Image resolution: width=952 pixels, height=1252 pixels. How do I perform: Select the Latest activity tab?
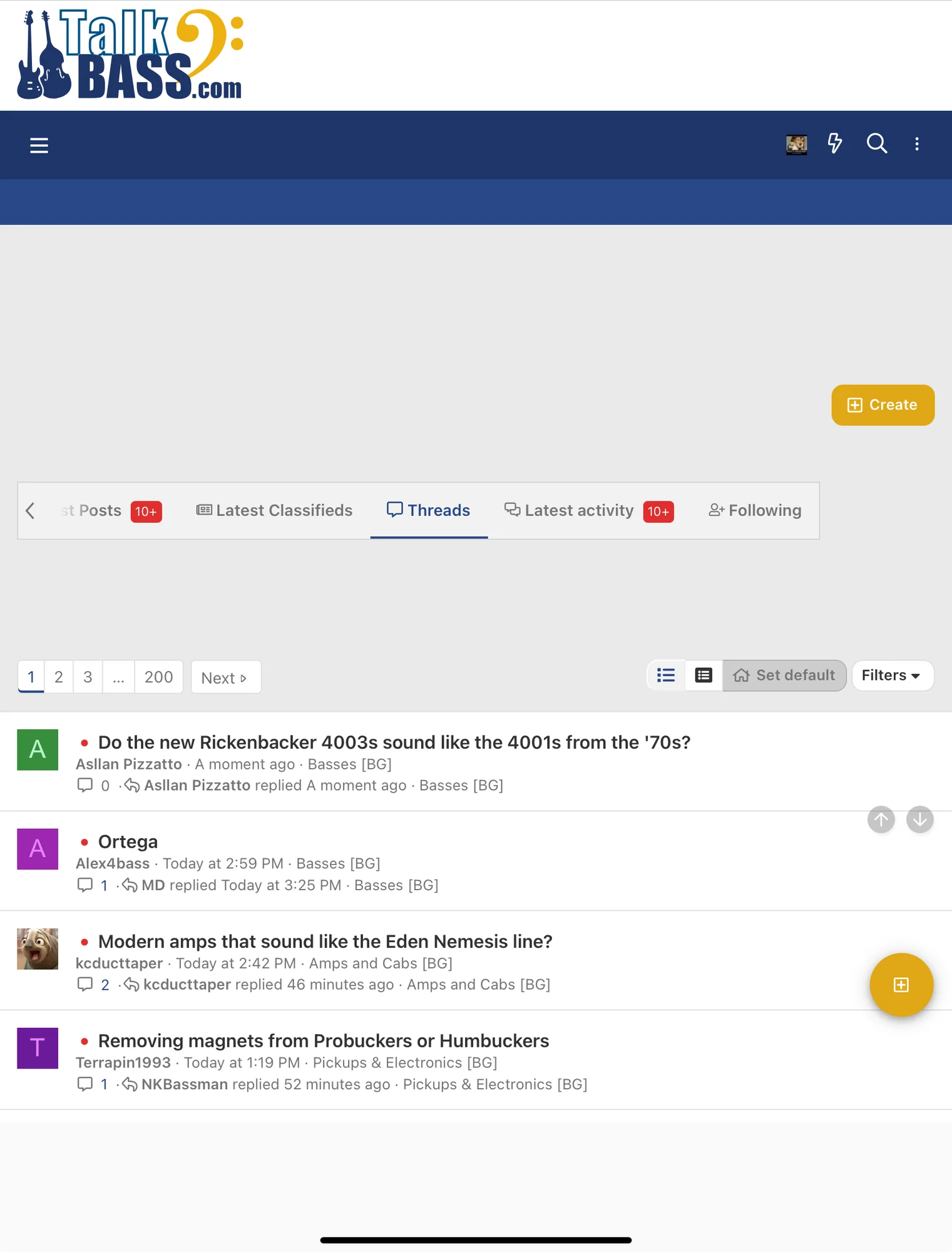(x=589, y=511)
